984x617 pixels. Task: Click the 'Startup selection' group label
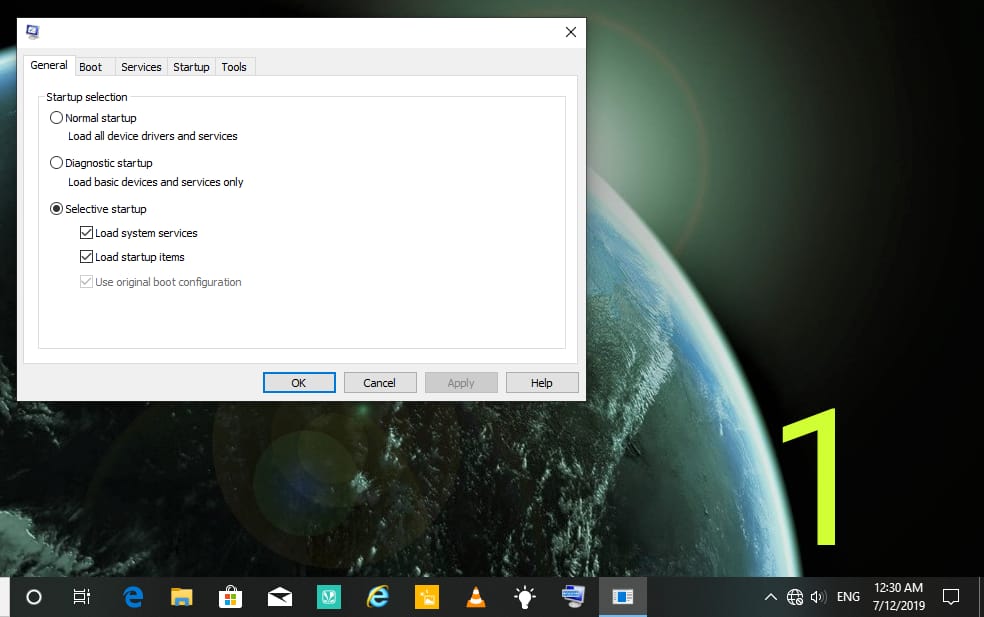87,97
